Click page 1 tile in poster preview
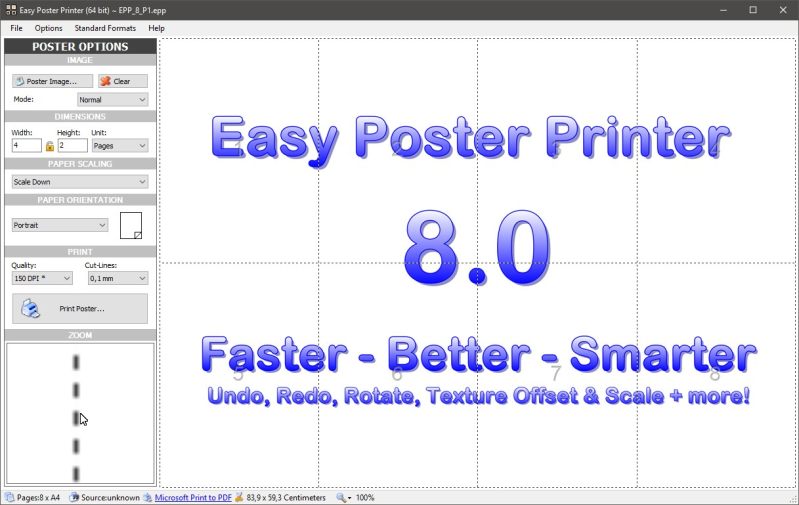This screenshot has width=799, height=505. [x=239, y=151]
